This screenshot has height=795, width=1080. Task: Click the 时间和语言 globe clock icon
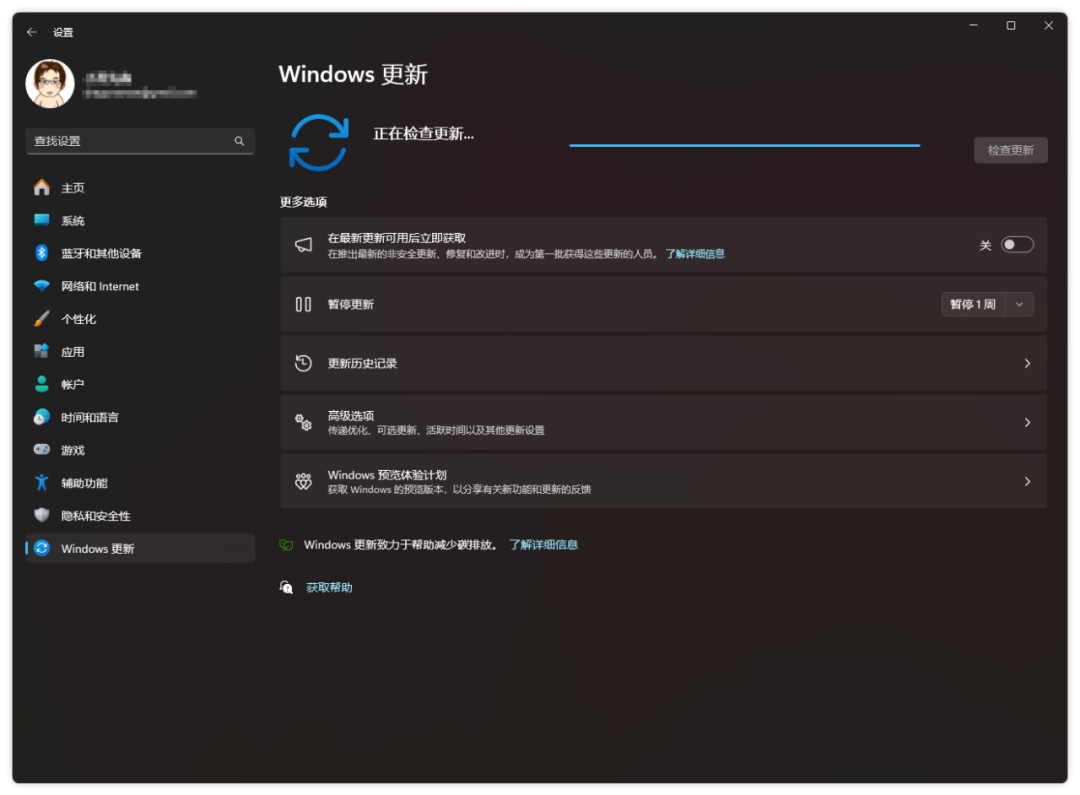tap(42, 417)
